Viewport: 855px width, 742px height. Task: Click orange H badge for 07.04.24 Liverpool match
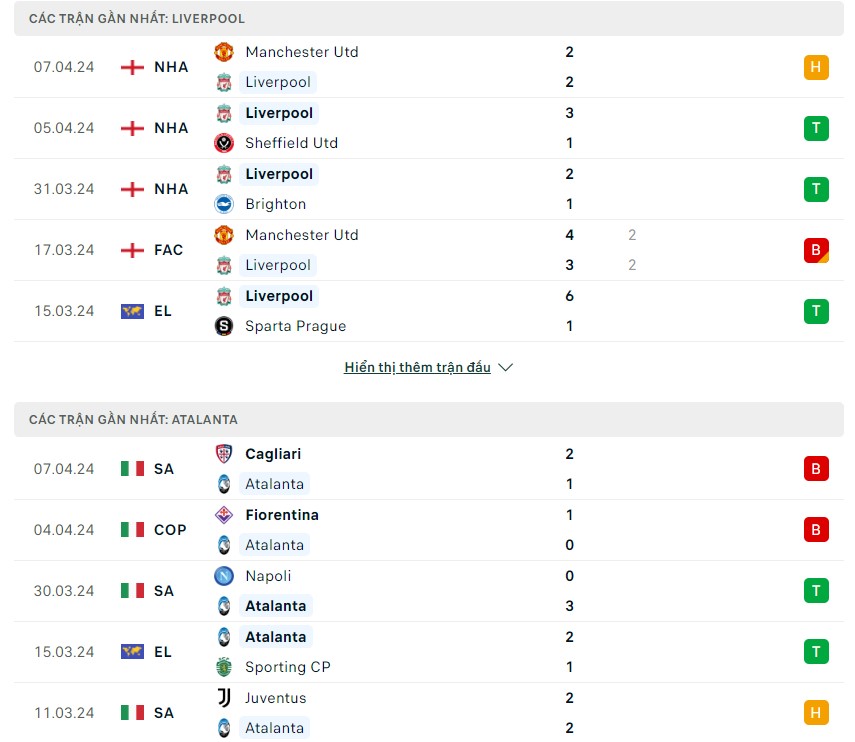[816, 67]
